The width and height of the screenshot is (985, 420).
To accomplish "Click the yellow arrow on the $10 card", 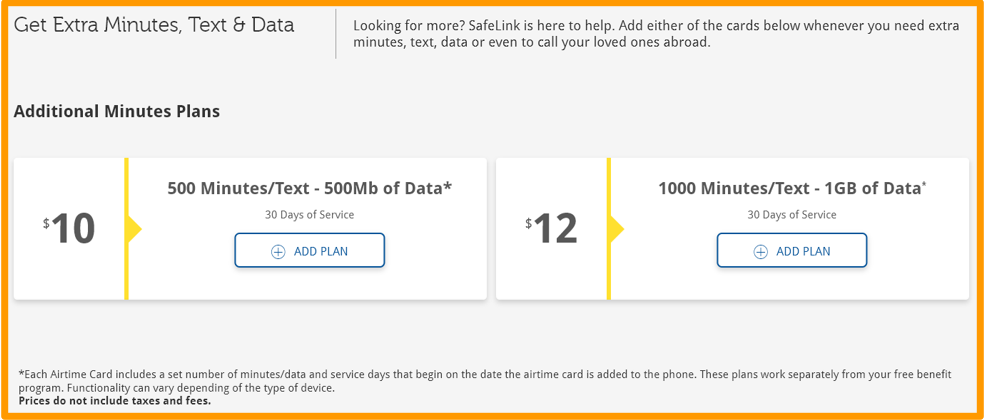I will click(x=134, y=229).
